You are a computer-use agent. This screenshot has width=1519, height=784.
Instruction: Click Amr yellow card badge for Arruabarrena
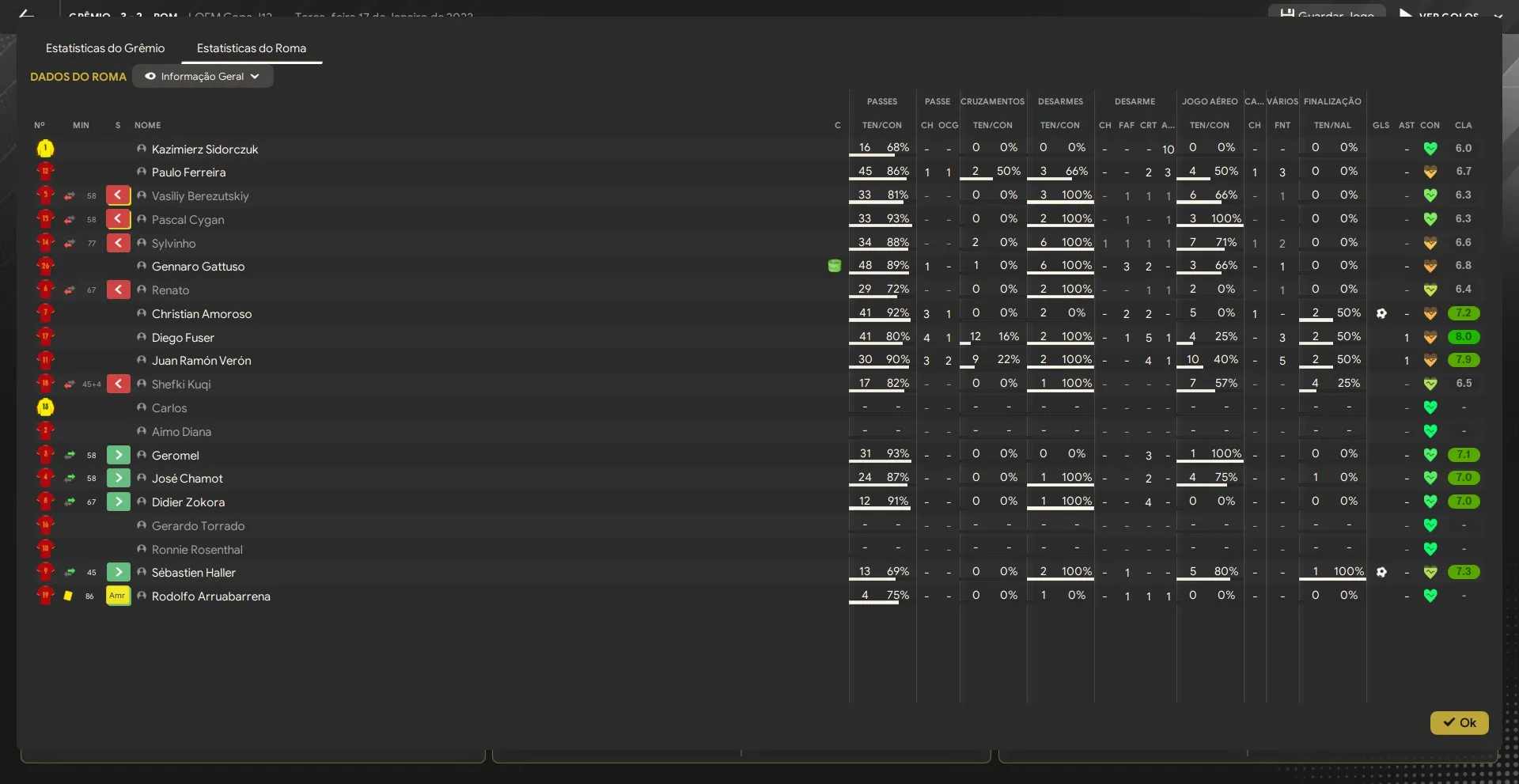[x=118, y=596]
